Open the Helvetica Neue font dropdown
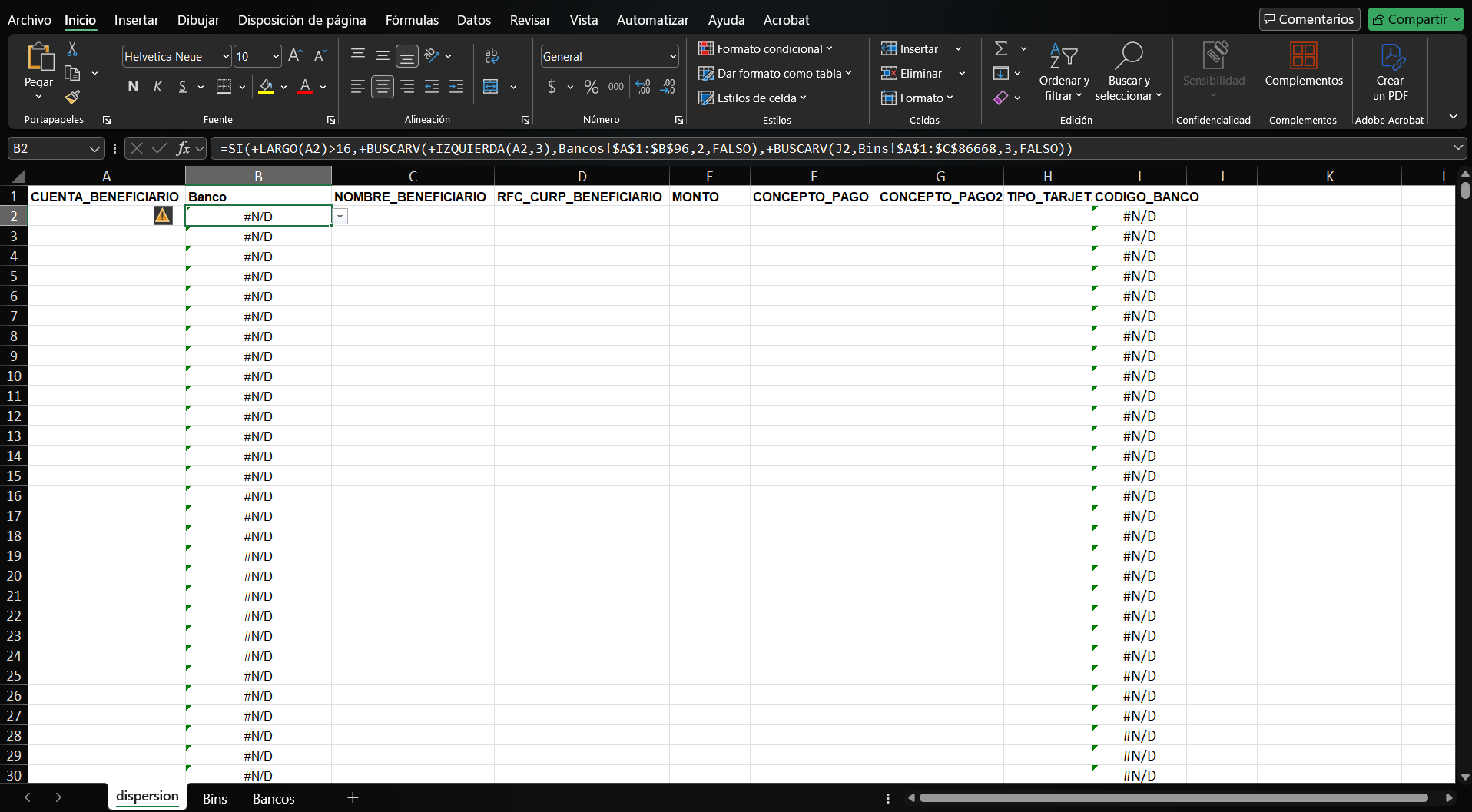This screenshot has height=812, width=1472. [x=226, y=56]
